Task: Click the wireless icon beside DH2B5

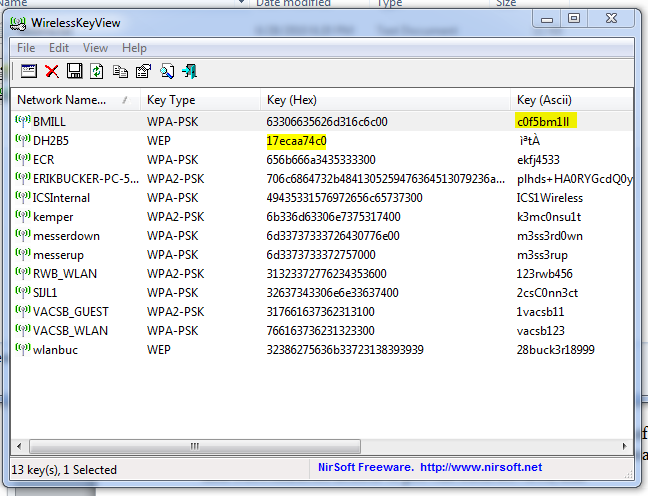Action: coord(23,140)
